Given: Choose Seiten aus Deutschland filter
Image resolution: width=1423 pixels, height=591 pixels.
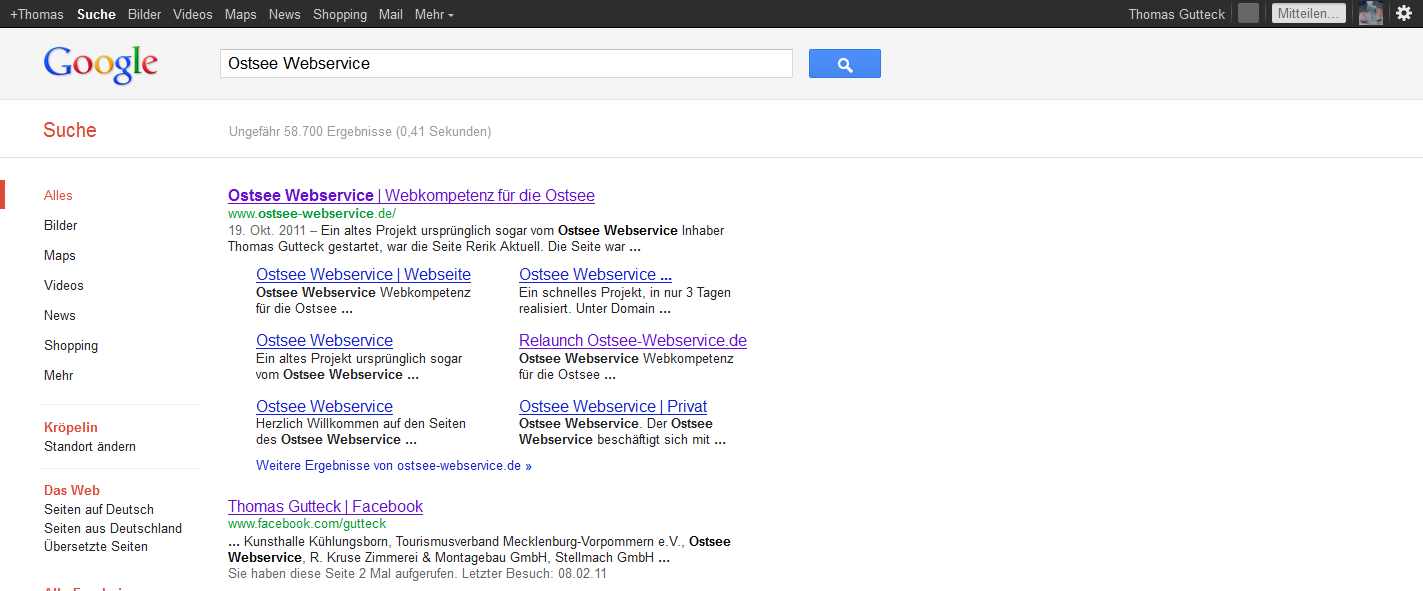Looking at the screenshot, I should point(113,528).
